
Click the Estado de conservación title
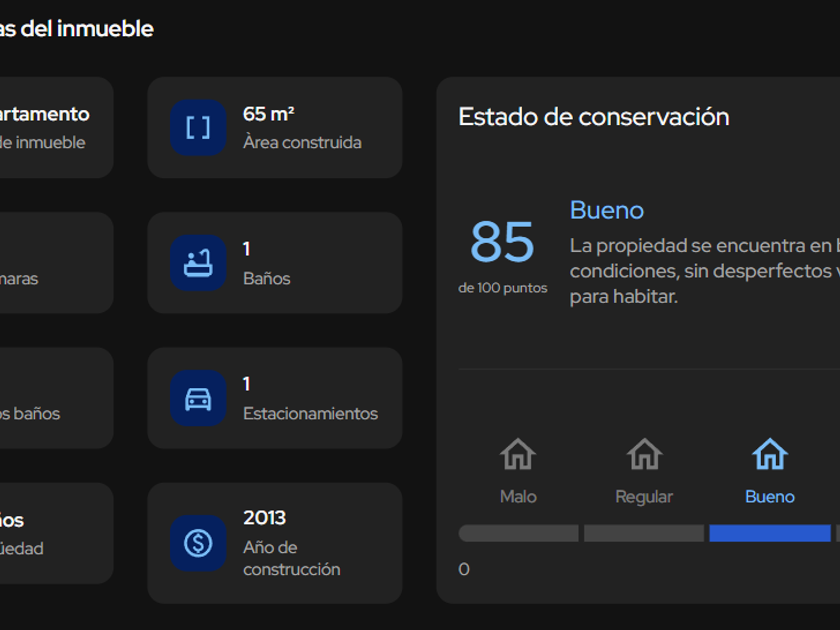tap(594, 117)
